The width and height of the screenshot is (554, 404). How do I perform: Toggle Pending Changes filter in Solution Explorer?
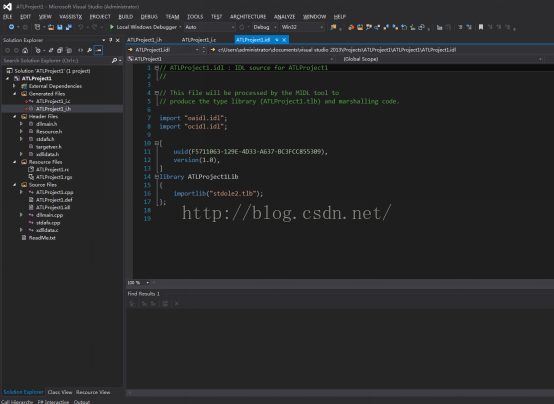[39, 50]
